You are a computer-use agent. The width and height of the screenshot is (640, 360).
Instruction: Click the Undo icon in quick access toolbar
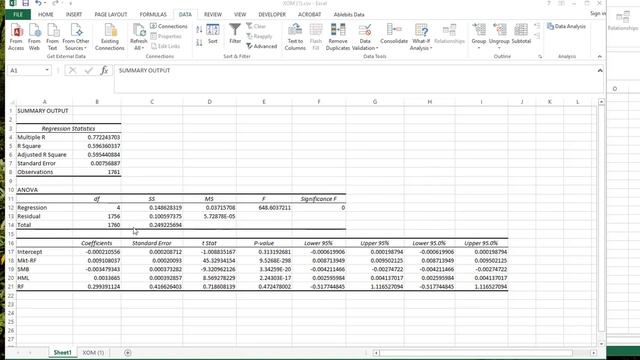38,3
